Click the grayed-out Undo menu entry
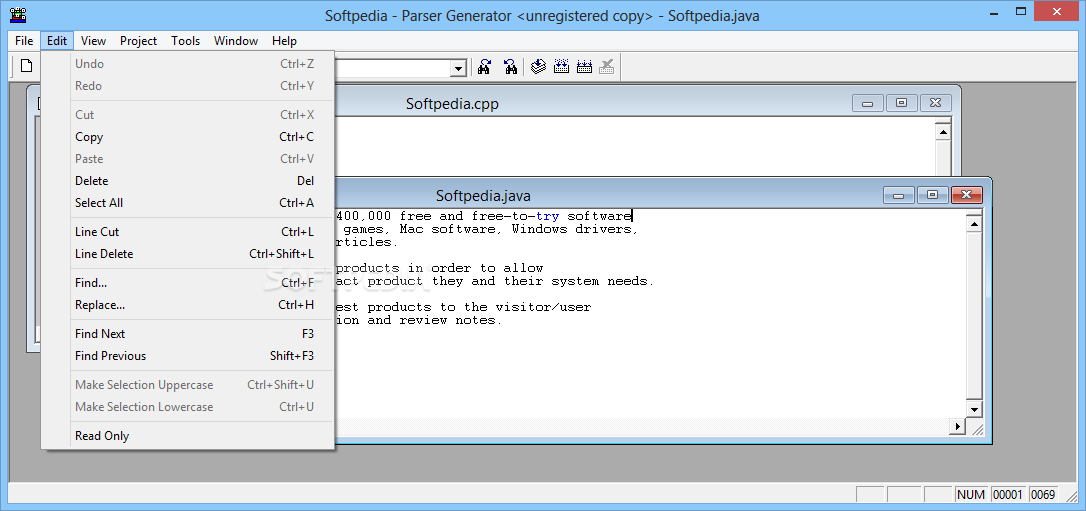Screen dimensions: 1086x511 click(188, 64)
